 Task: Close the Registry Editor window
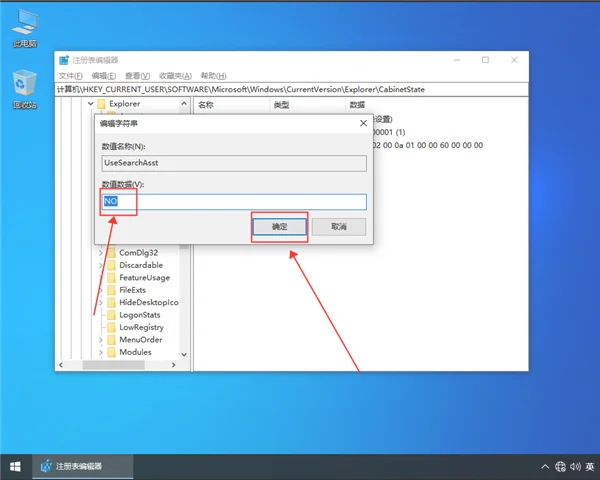tap(514, 60)
